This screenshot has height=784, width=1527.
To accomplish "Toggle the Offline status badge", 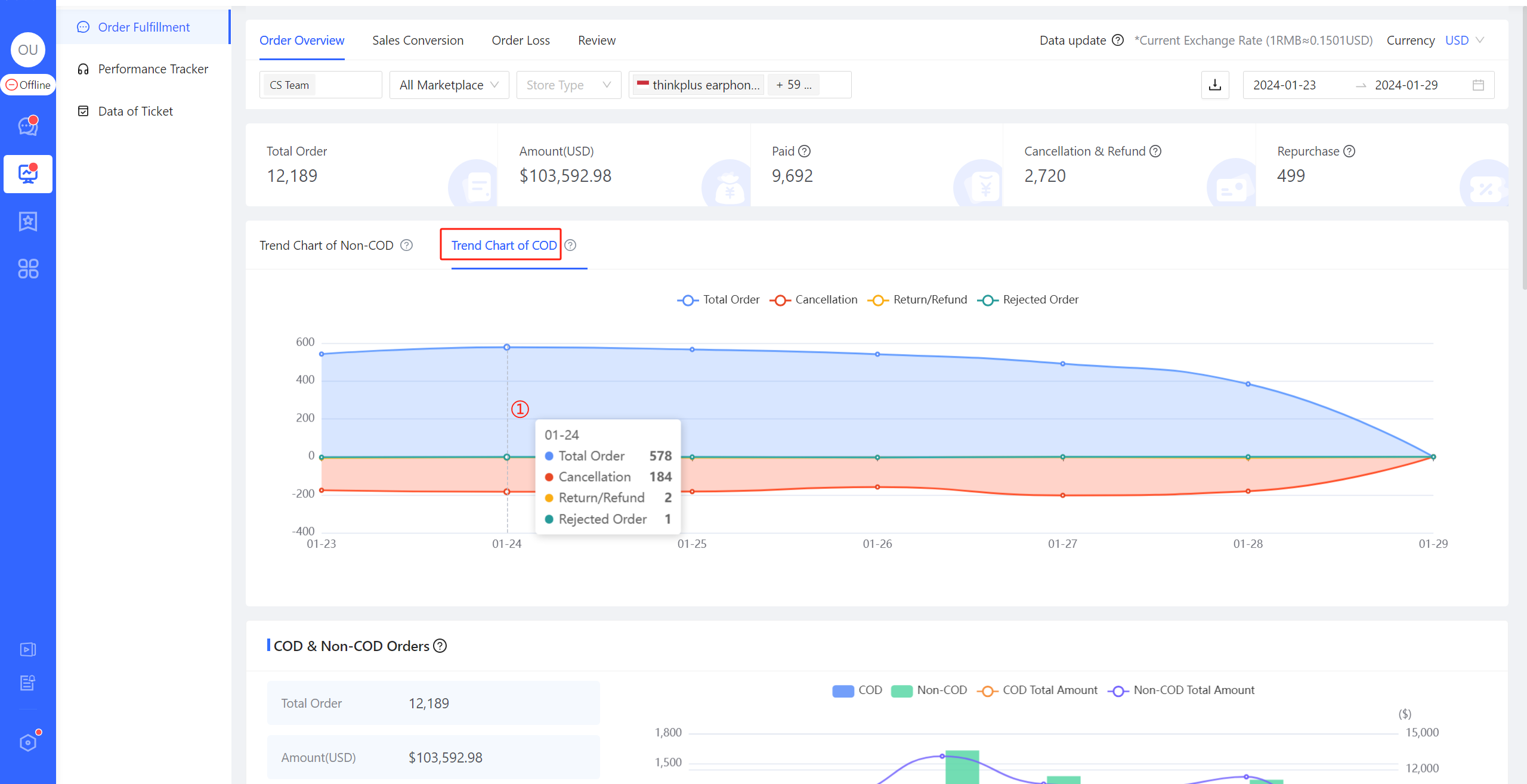I will coord(28,85).
